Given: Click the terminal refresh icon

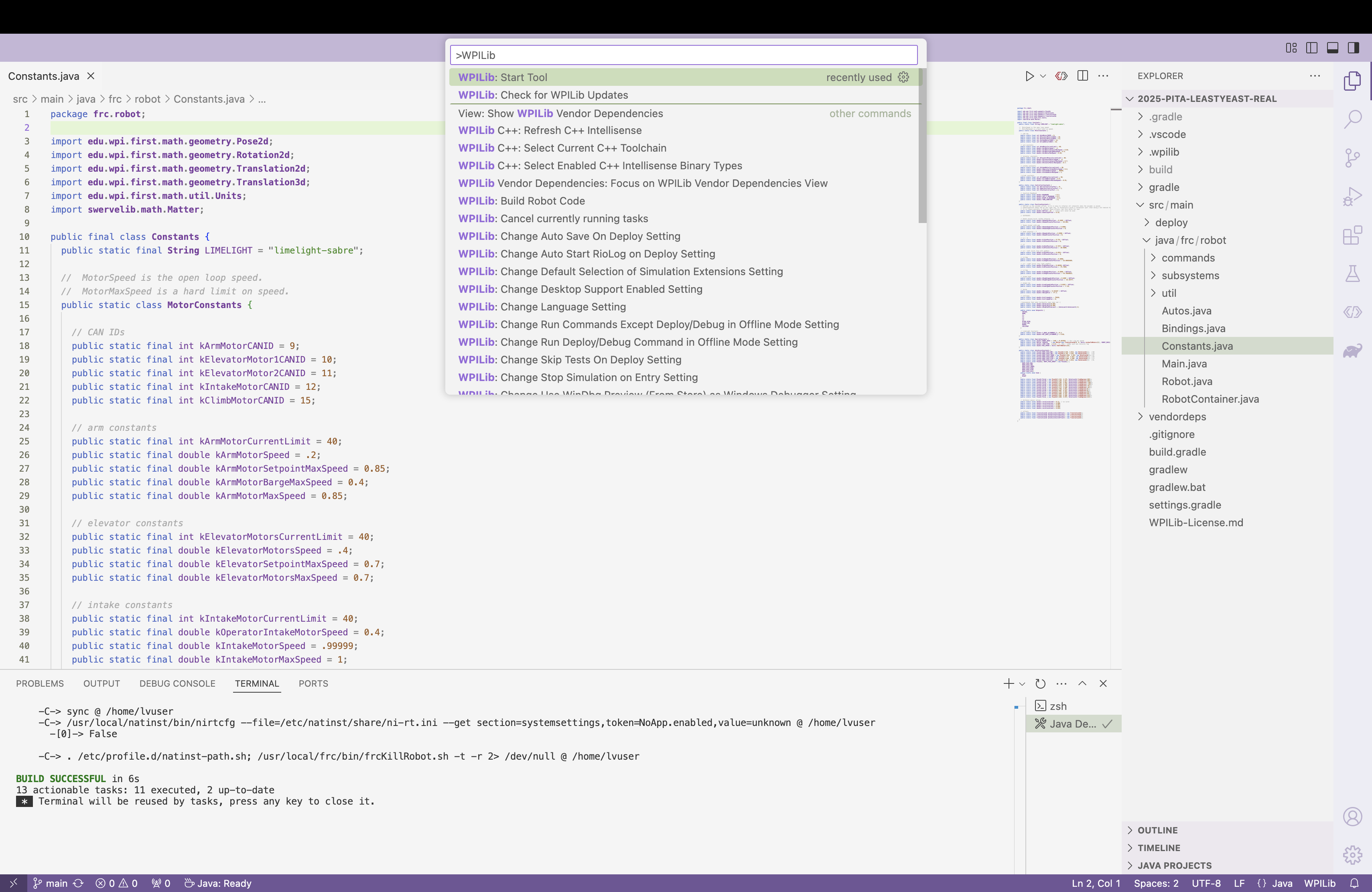Looking at the screenshot, I should pos(1041,683).
